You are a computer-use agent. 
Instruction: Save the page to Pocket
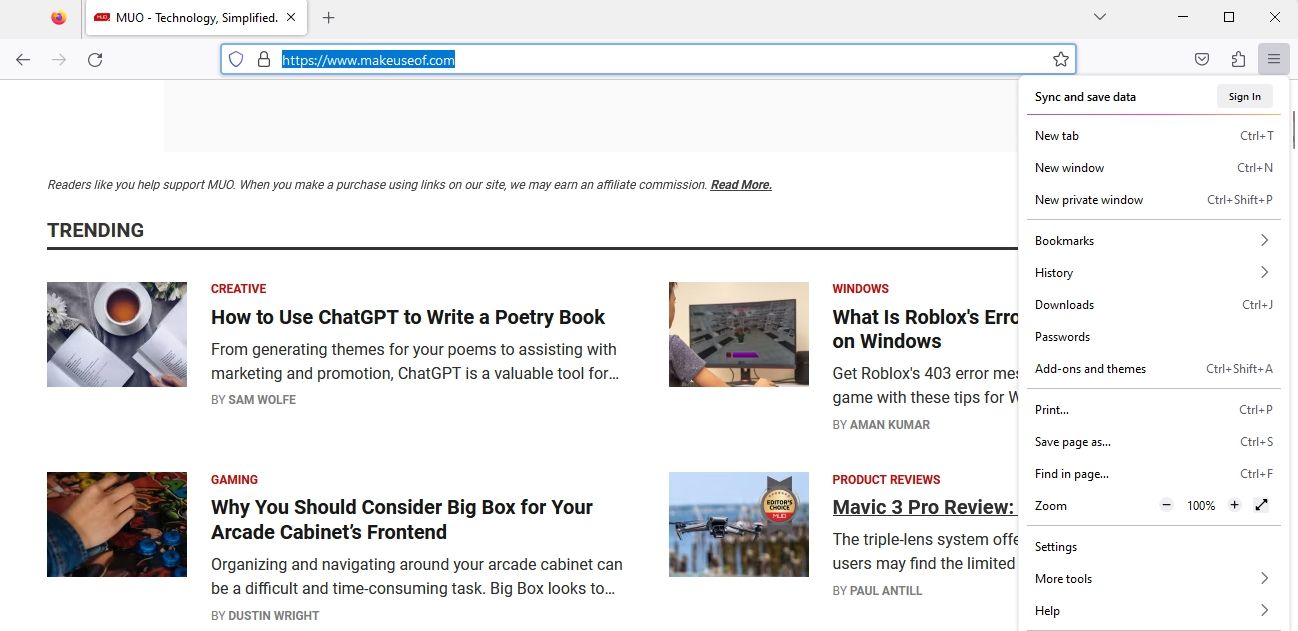pos(1202,59)
